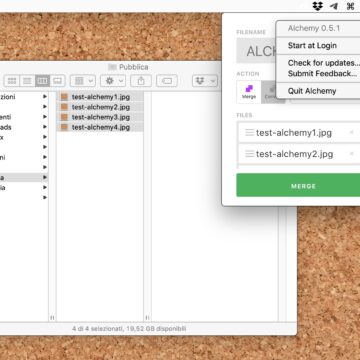Open the Finder gear action menu

[x=113, y=81]
